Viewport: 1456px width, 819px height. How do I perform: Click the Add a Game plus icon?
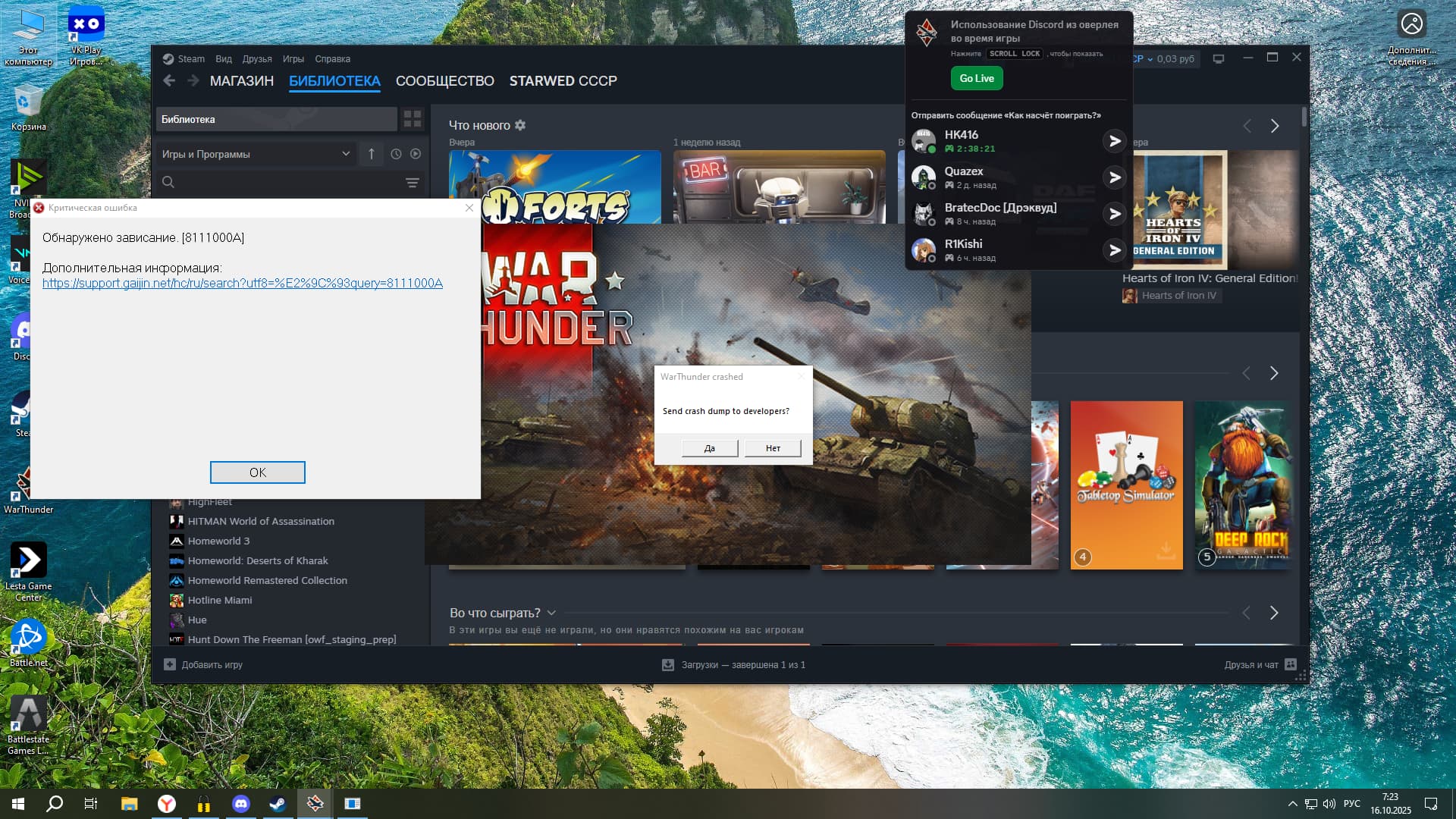click(x=170, y=664)
